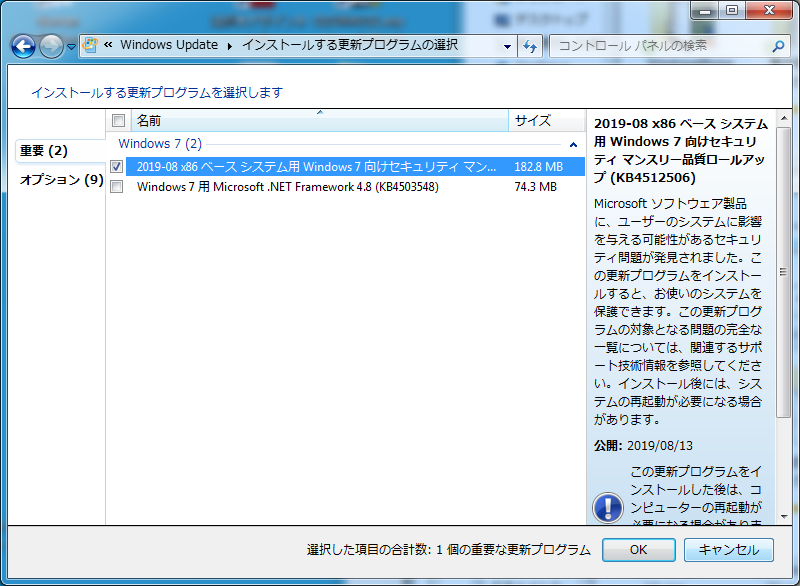Click the Windows 7 (2) group label
The height and width of the screenshot is (586, 800).
(x=160, y=144)
